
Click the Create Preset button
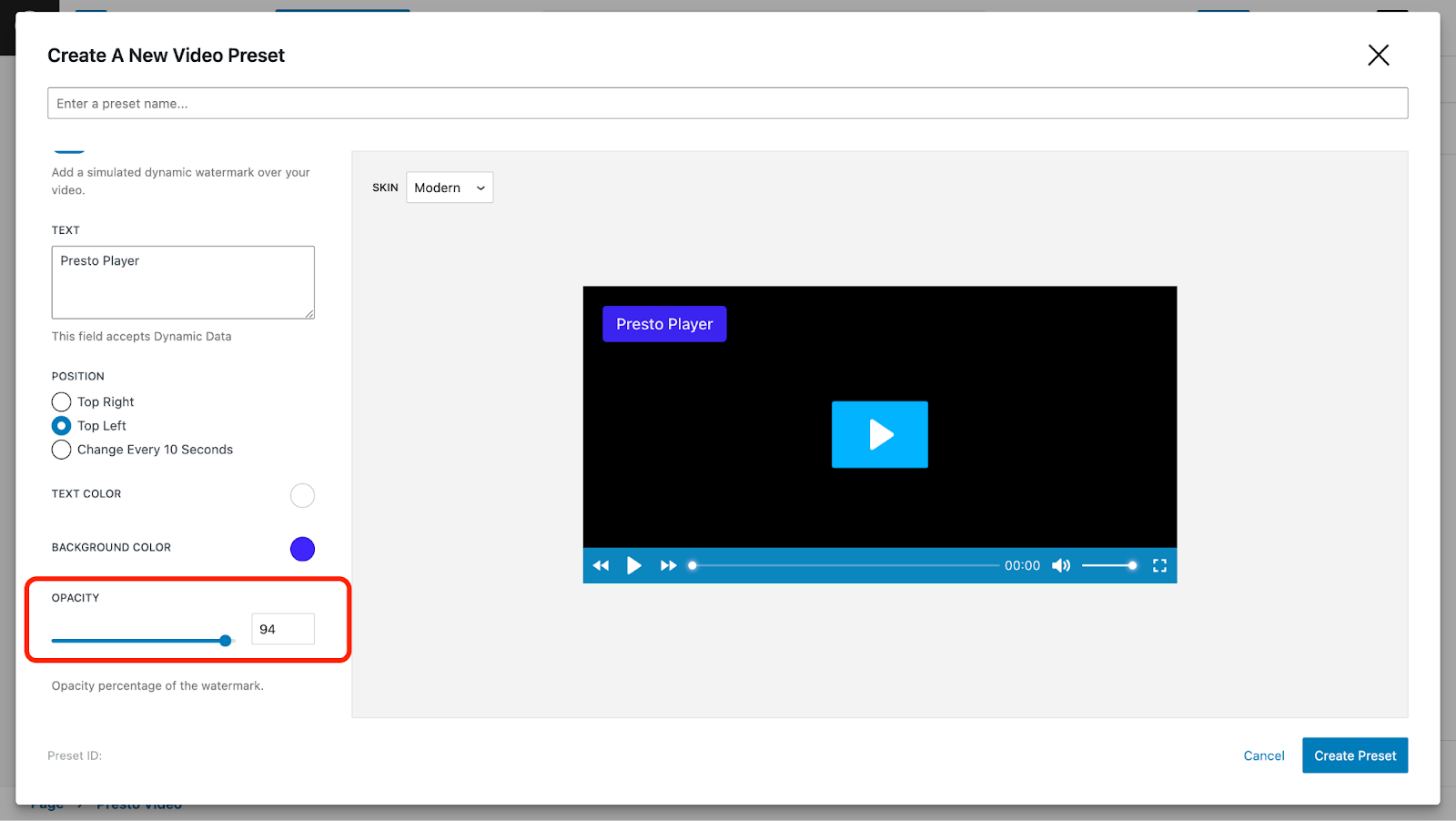[x=1354, y=755]
